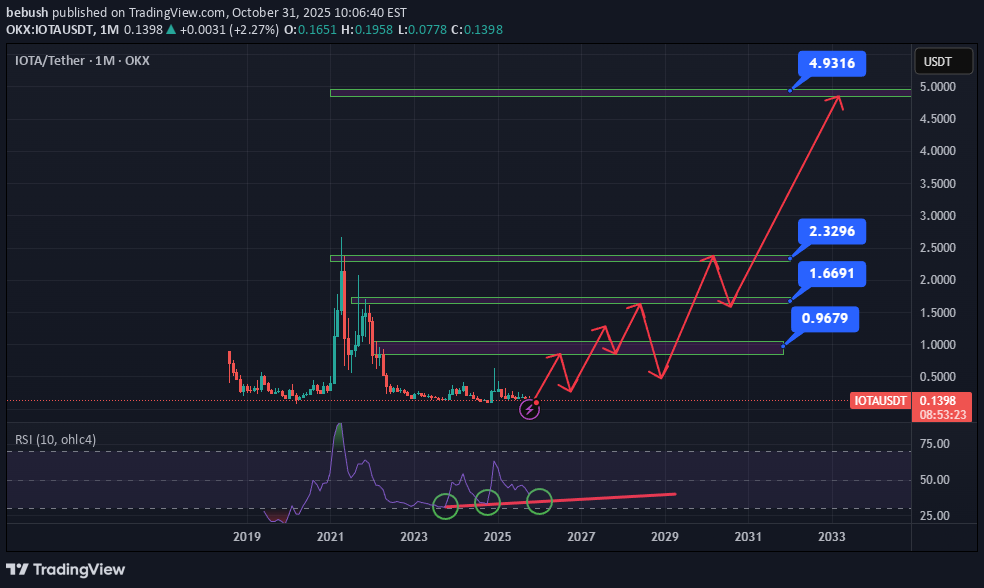Screen dimensions: 984x588
Task: Click the blue 4.9316 price target label
Action: pos(831,63)
